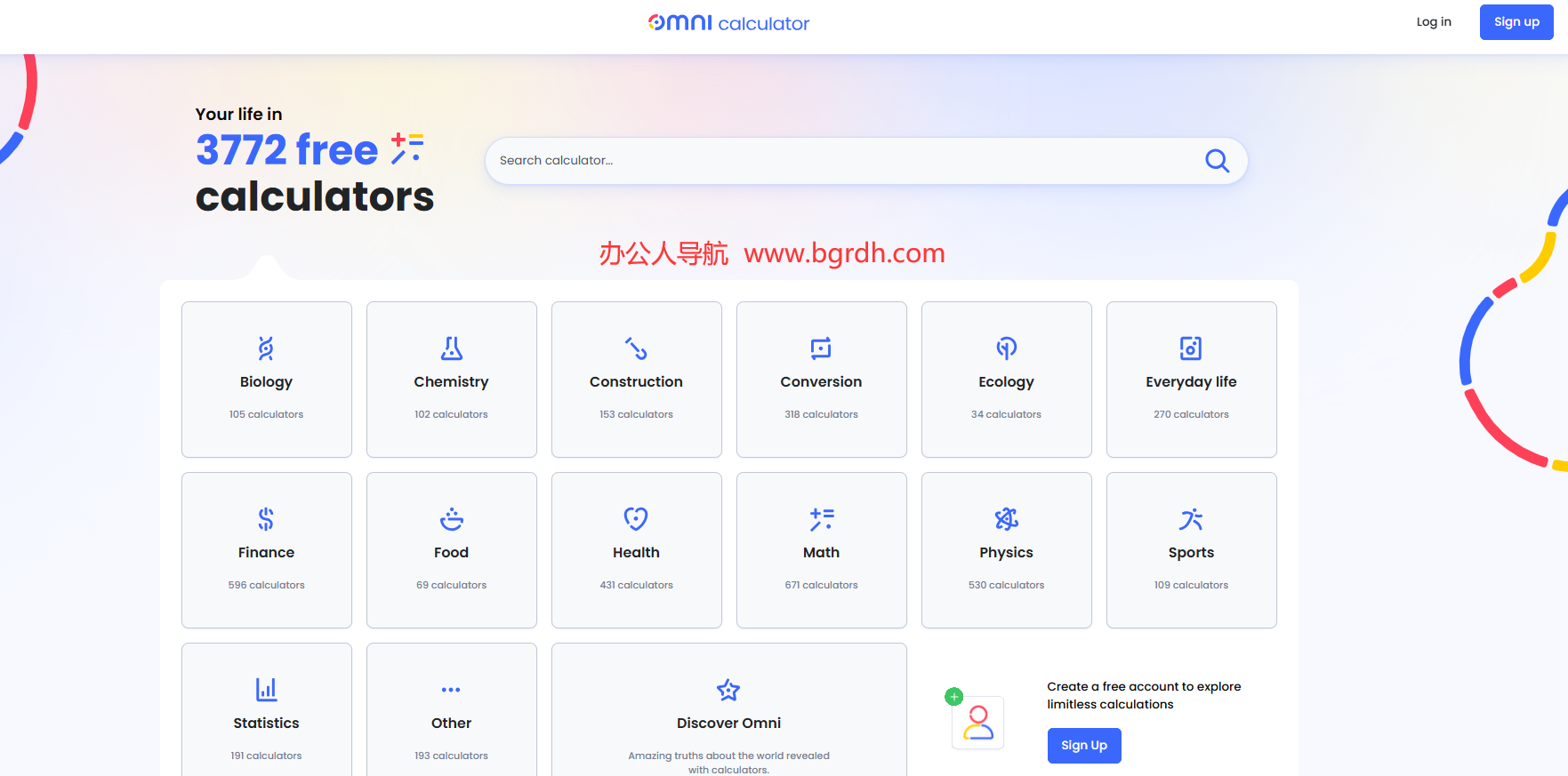
Task: Click the Other three-dots icon
Action: click(x=451, y=690)
